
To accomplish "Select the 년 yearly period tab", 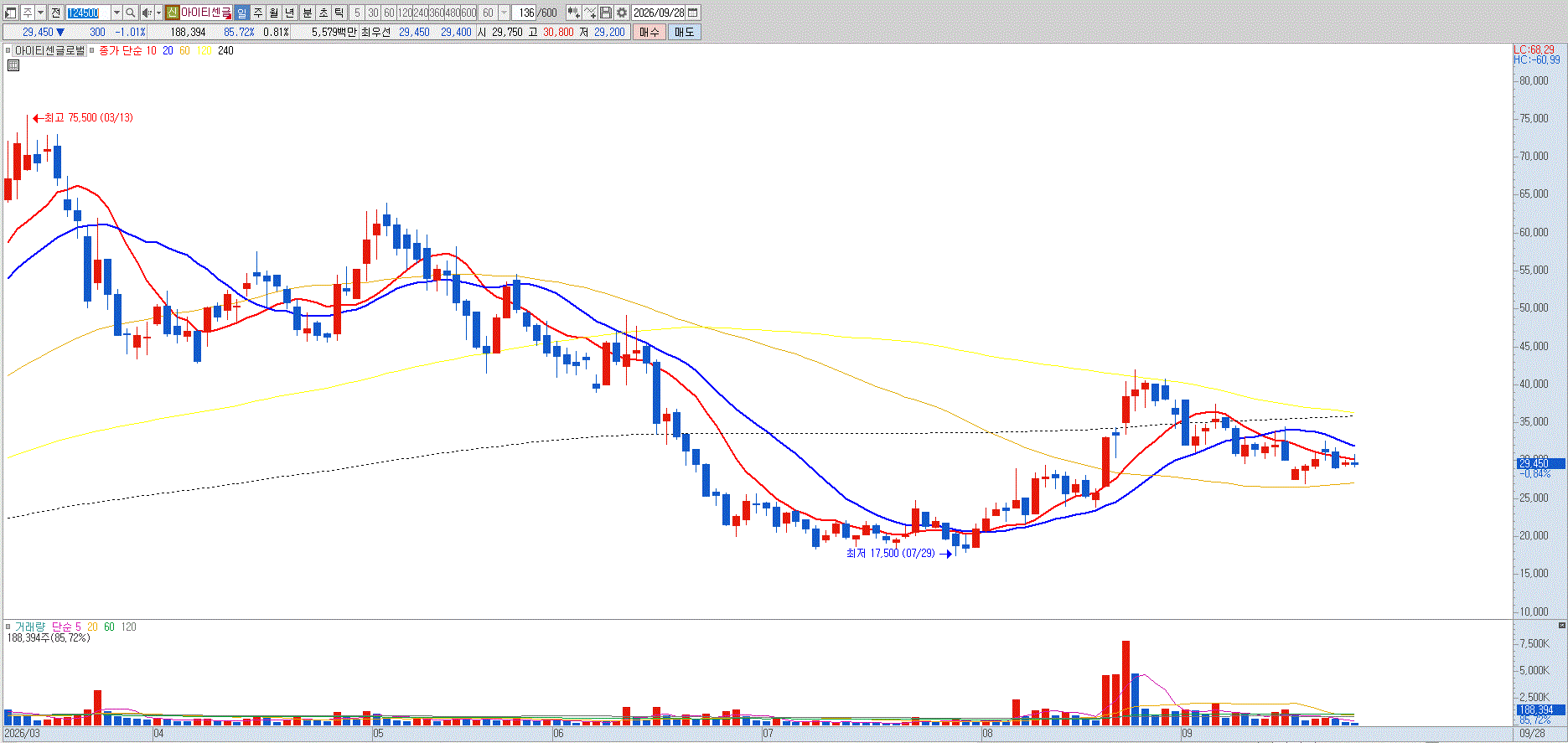I will pos(289,13).
